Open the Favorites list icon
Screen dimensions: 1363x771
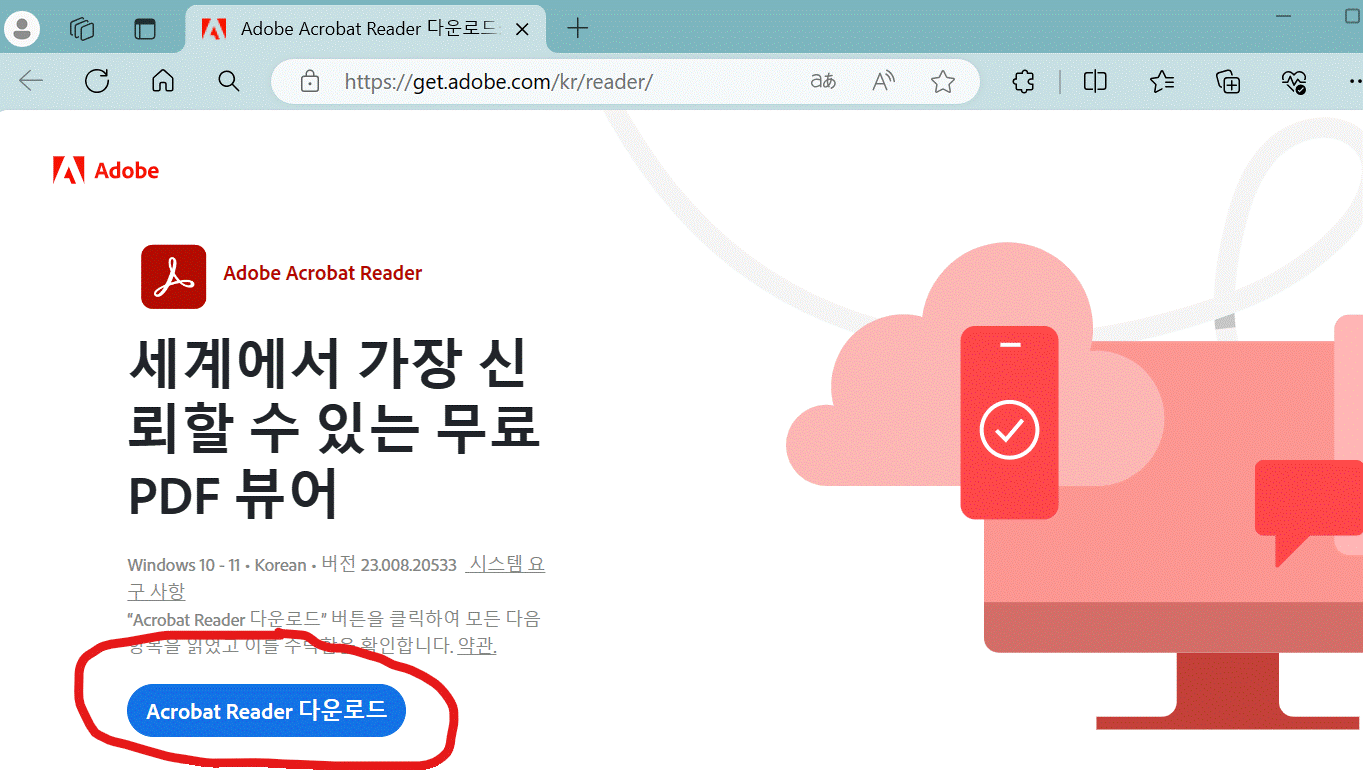tap(1162, 81)
